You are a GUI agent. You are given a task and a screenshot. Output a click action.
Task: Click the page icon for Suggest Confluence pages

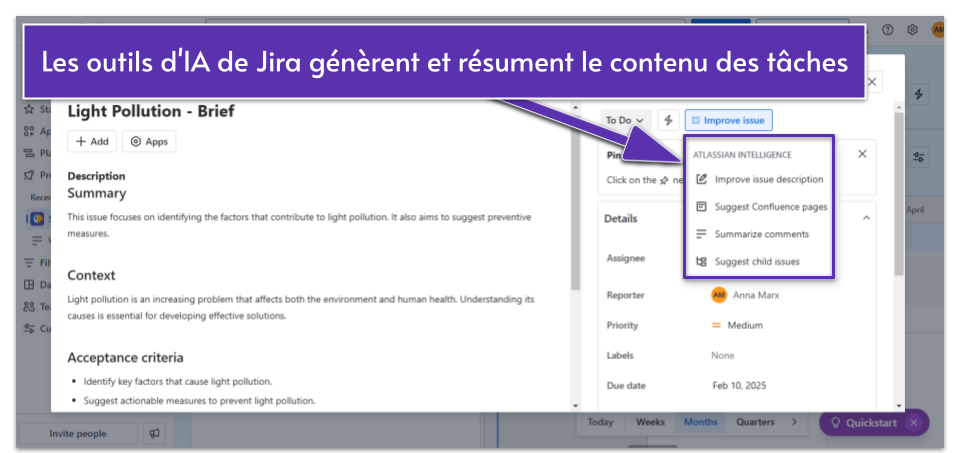click(x=702, y=207)
